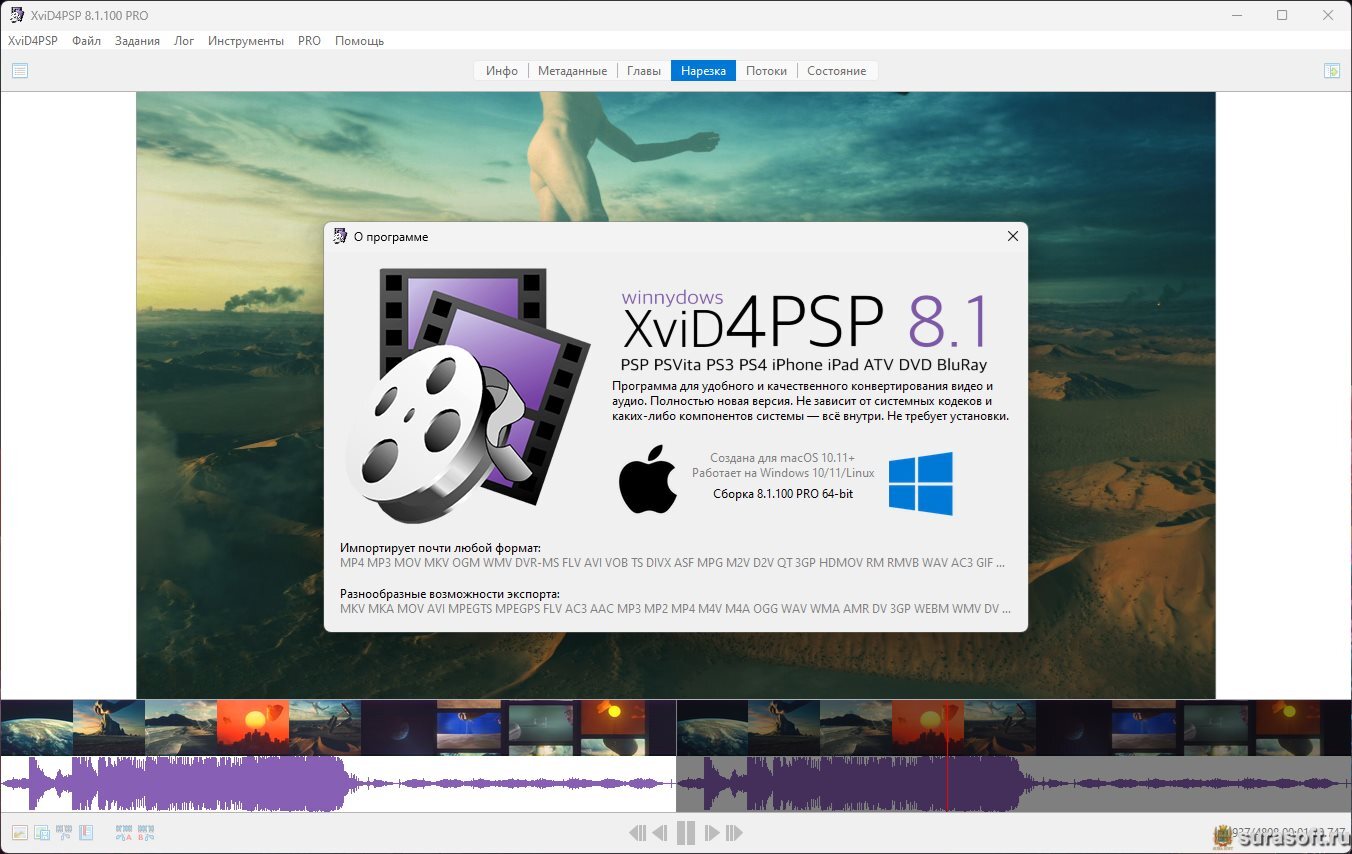Open the PRO menu
The image size is (1352, 854).
point(310,41)
